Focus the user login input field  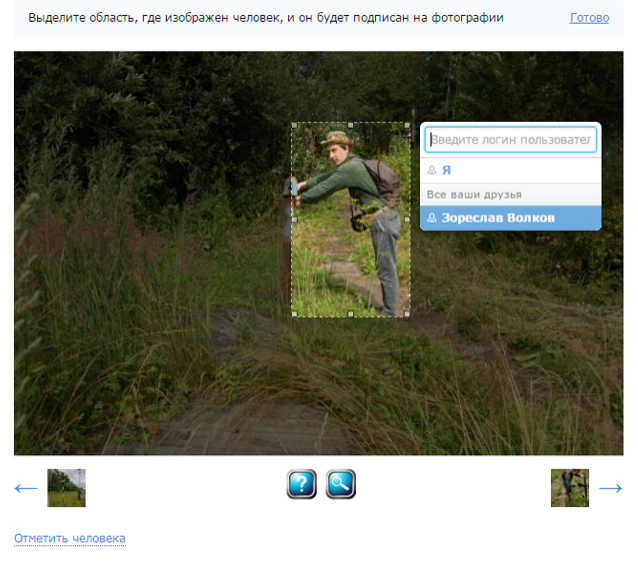pos(511,140)
